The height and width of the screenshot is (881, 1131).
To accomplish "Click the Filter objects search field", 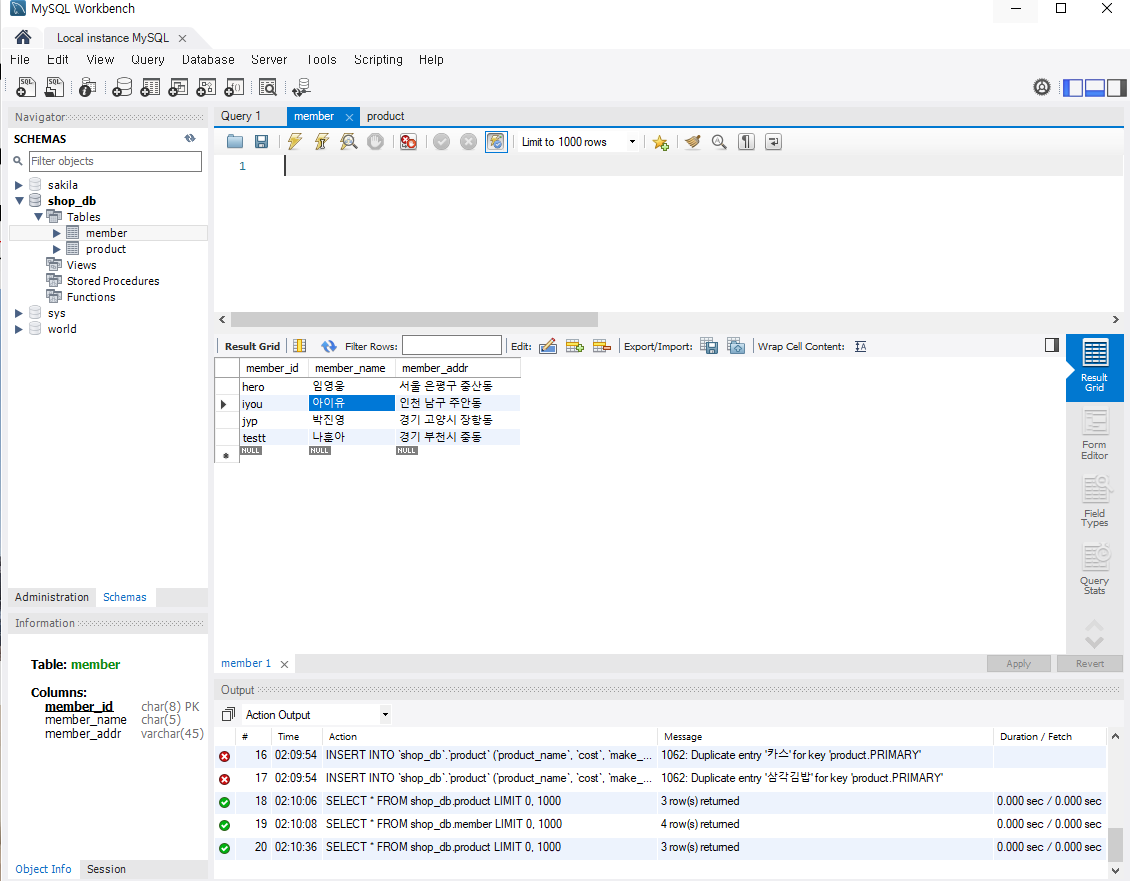I will point(115,161).
